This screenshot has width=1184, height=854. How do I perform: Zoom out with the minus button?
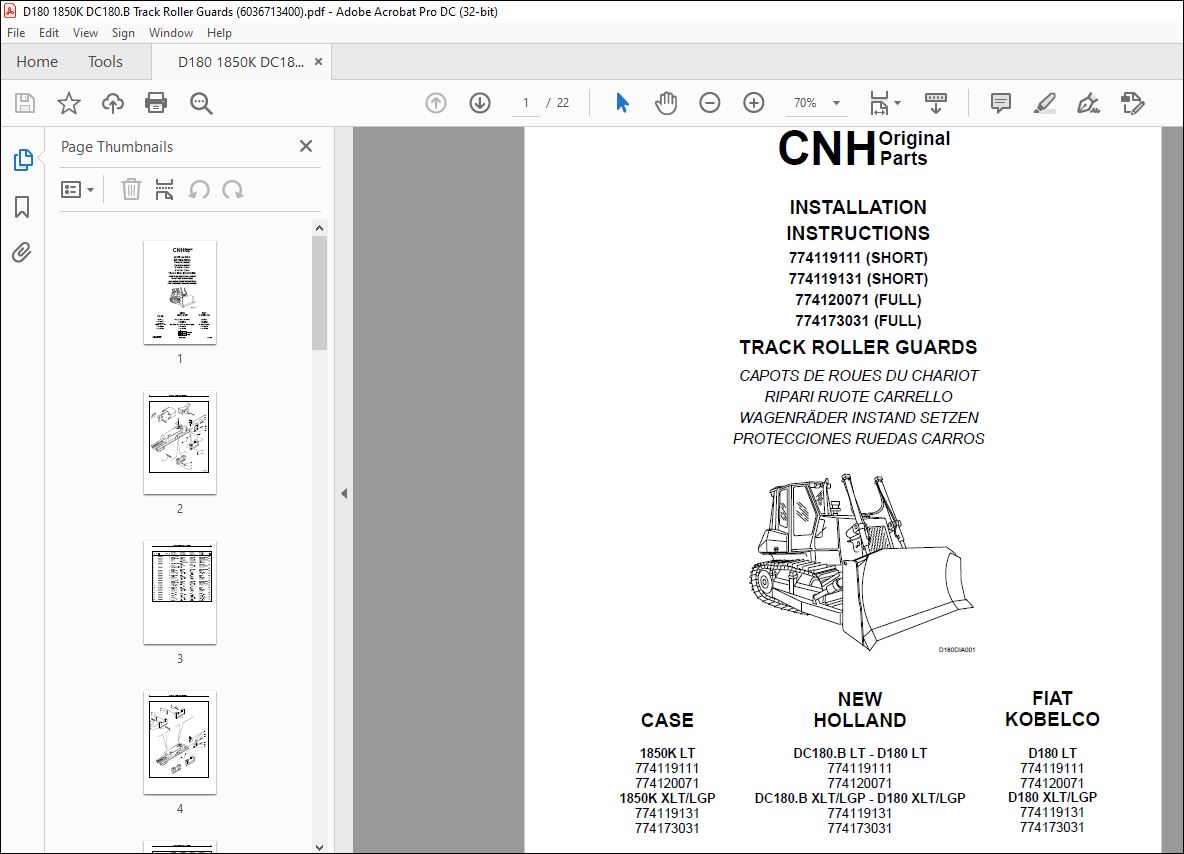pyautogui.click(x=710, y=103)
